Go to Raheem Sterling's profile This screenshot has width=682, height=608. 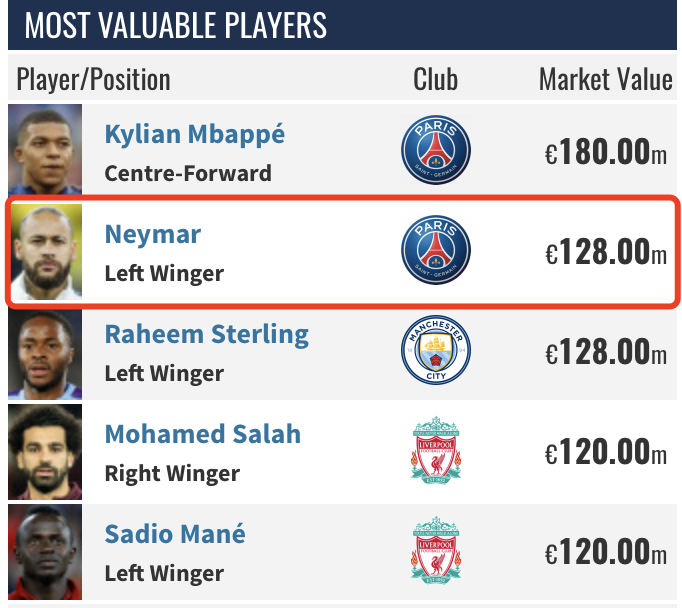(206, 334)
